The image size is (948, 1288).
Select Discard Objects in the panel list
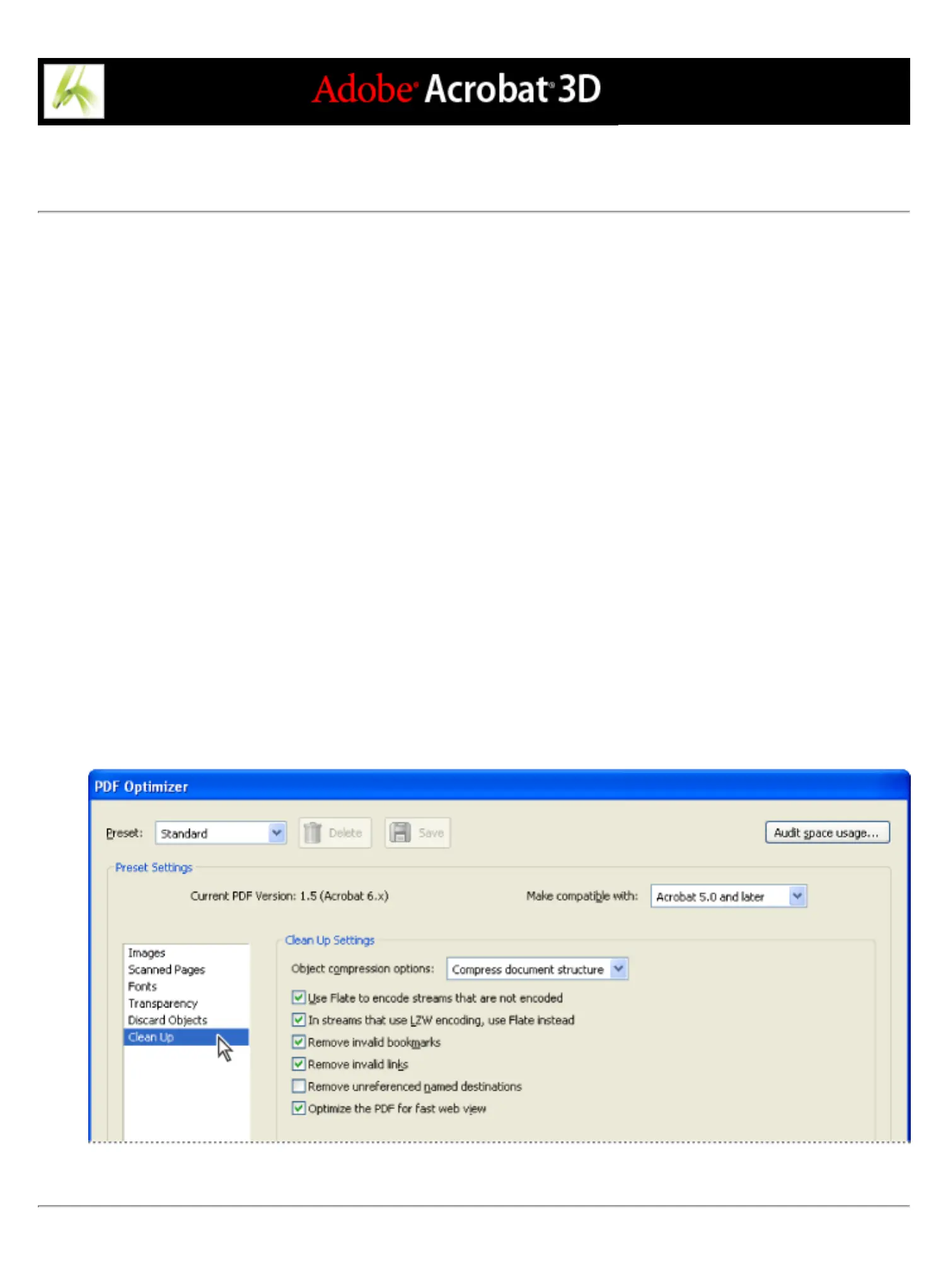pos(186,1020)
